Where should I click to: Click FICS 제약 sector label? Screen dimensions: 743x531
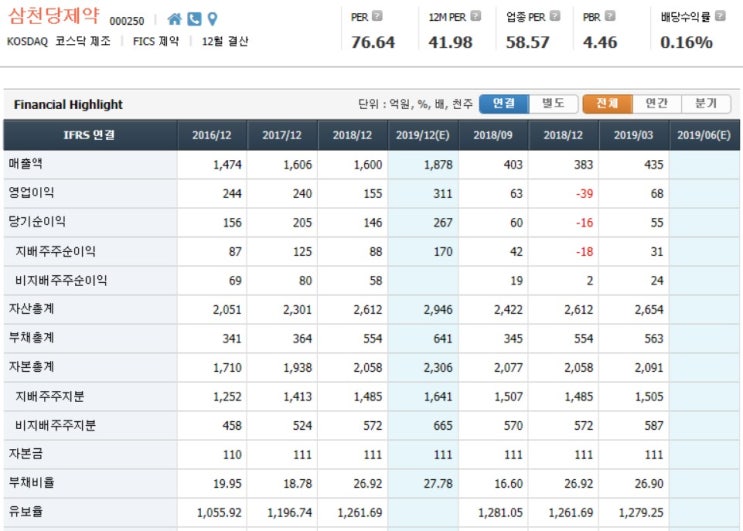pyautogui.click(x=156, y=41)
